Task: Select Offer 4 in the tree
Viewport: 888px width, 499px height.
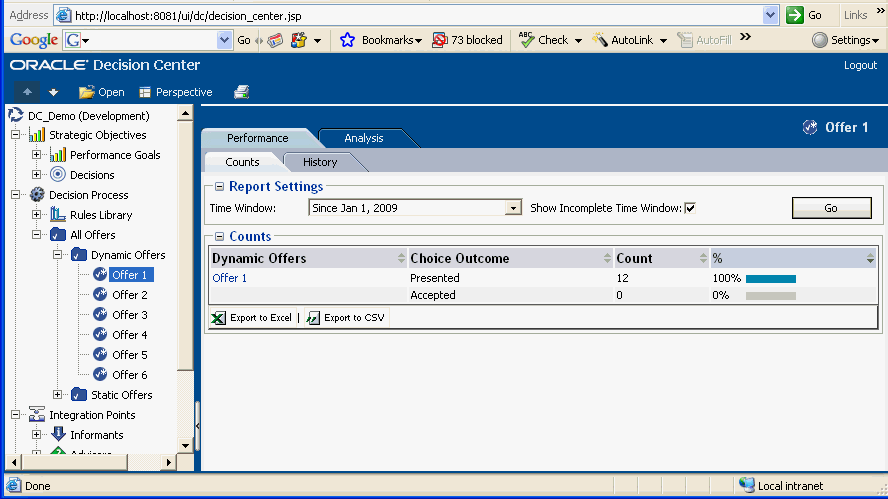Action: pyautogui.click(x=130, y=335)
